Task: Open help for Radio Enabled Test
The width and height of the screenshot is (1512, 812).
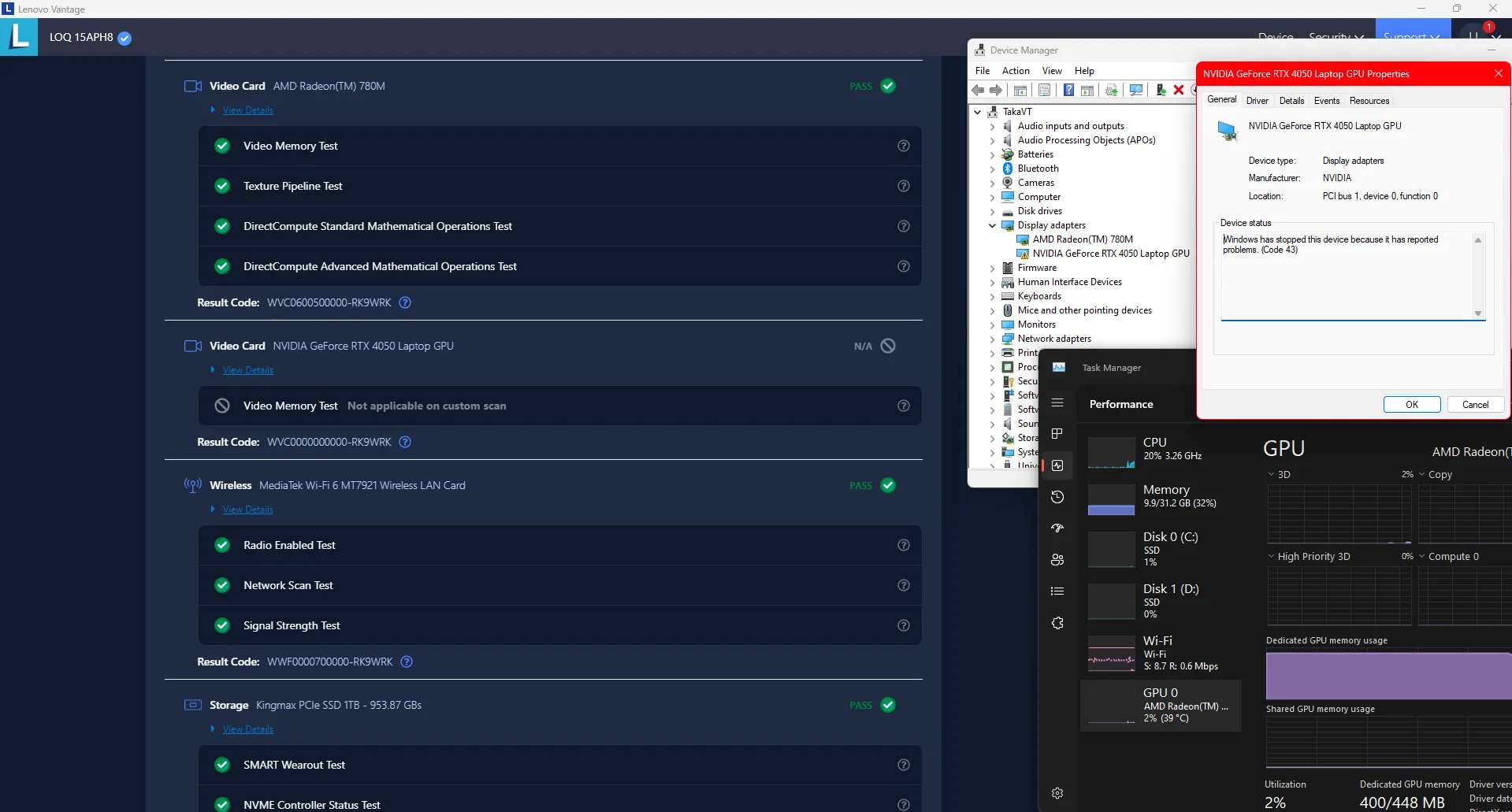Action: (904, 545)
